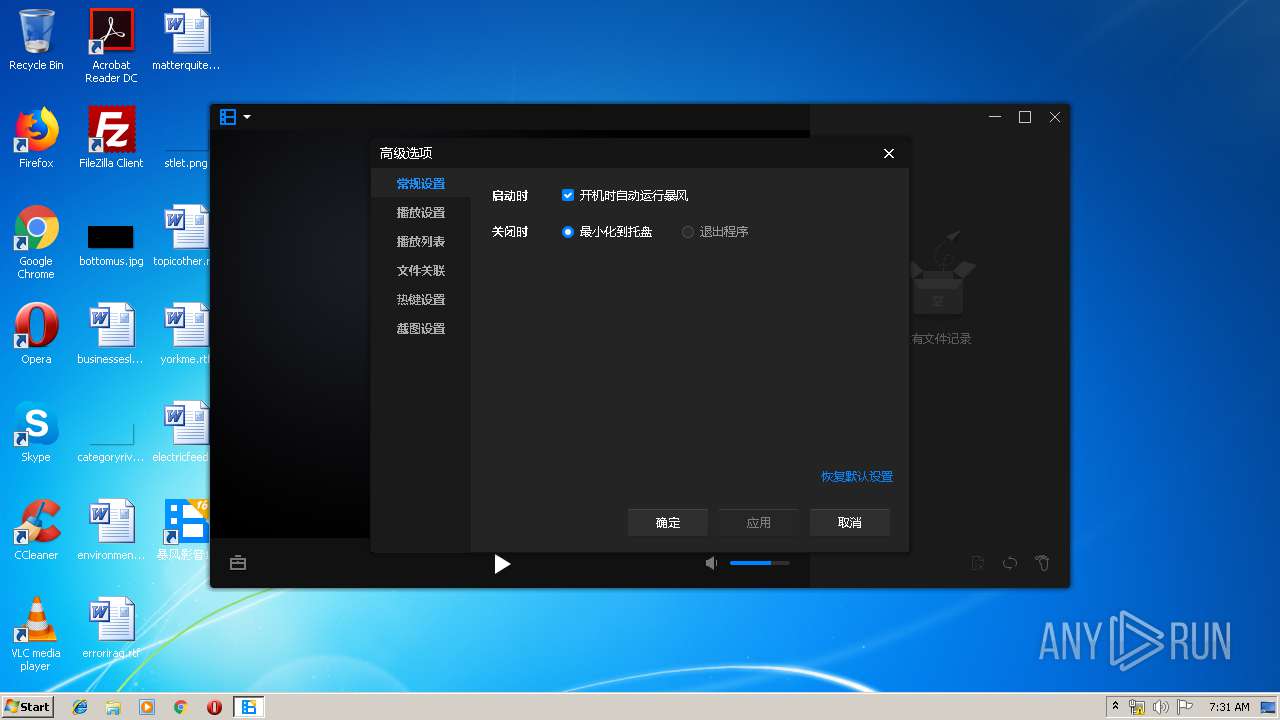This screenshot has width=1280, height=720.
Task: Click the Windows Start button
Action: click(x=28, y=707)
